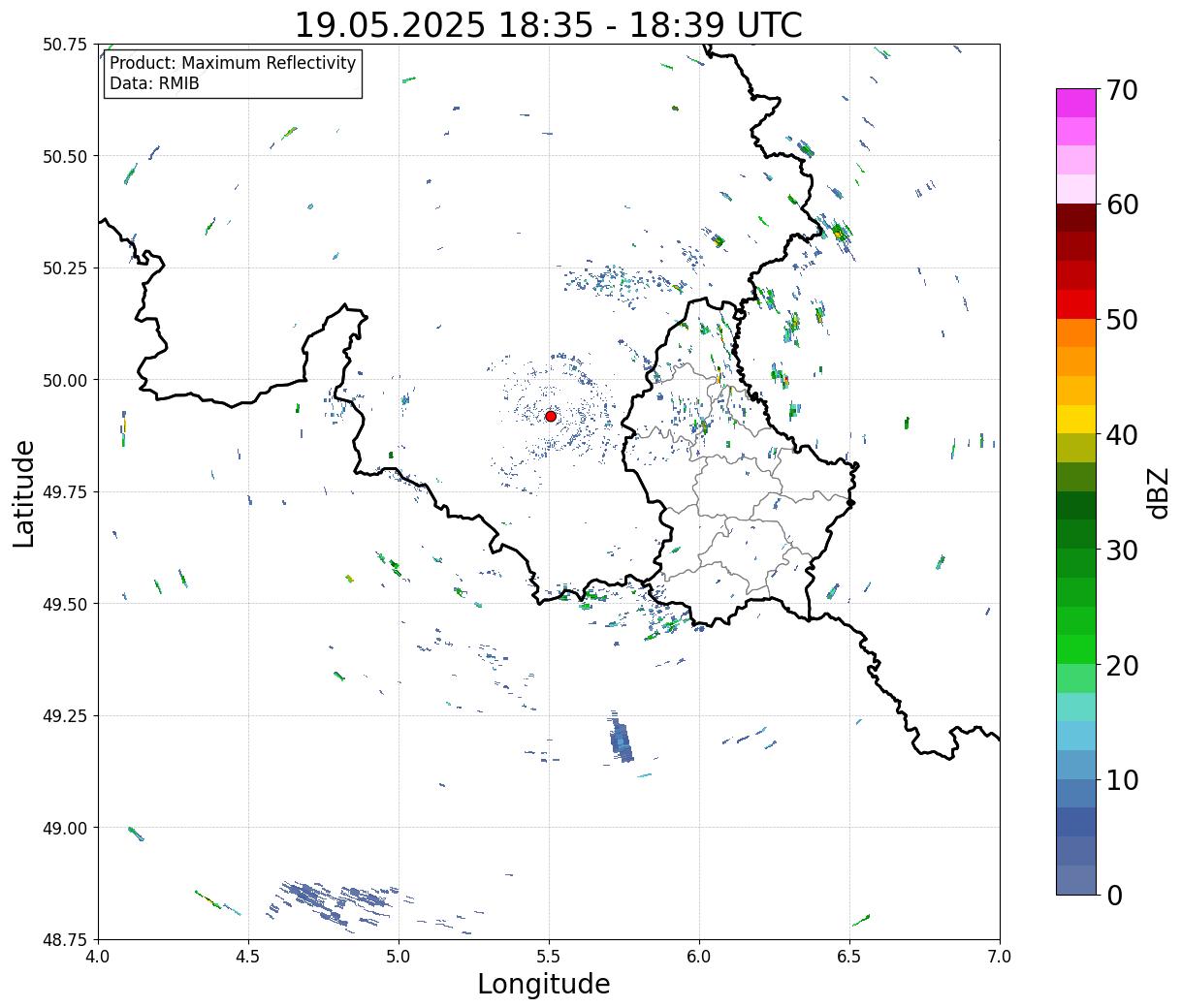Click the 'Longitude' axis label
The height and width of the screenshot is (1008, 1182).
click(544, 984)
